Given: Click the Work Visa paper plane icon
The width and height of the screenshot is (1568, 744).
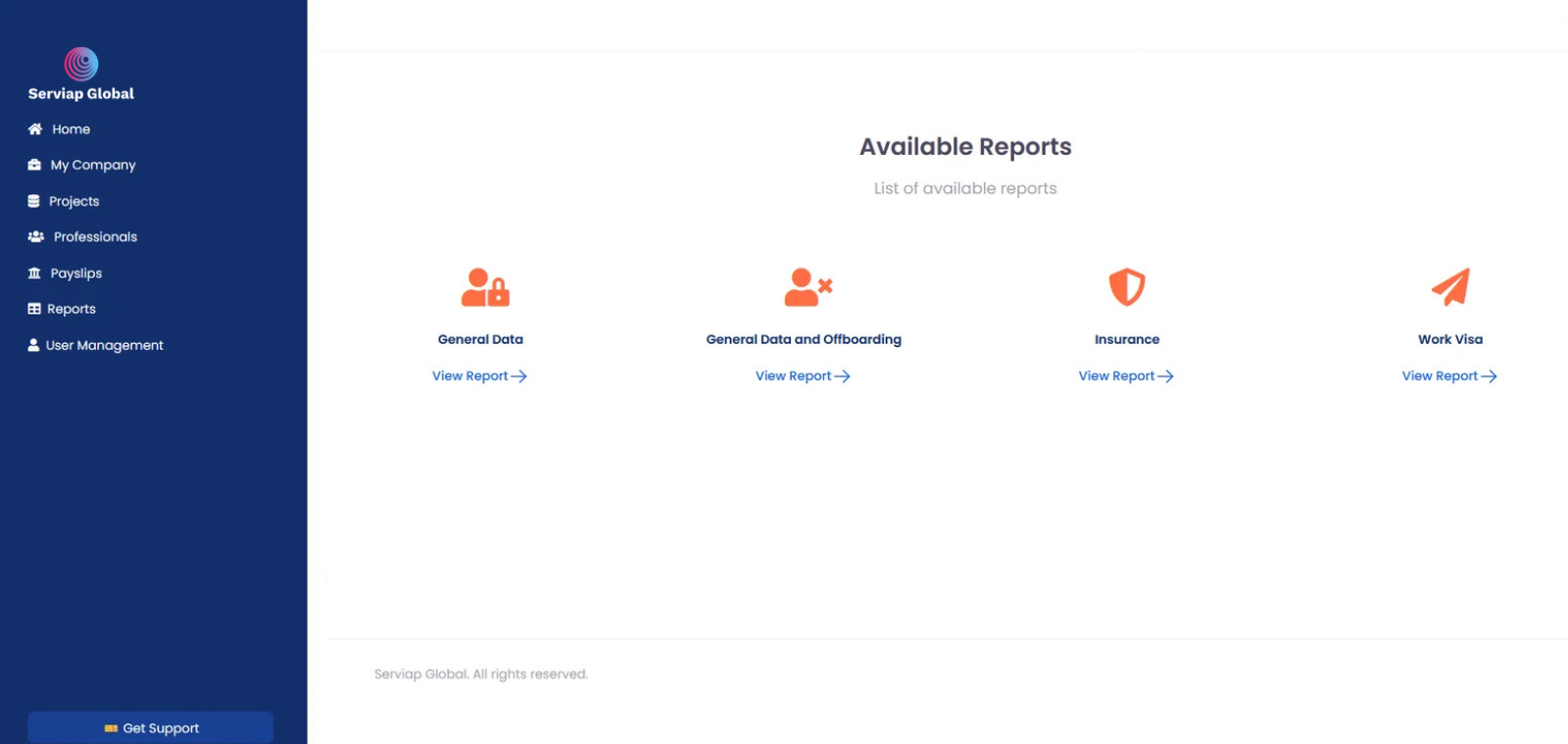Looking at the screenshot, I should click(x=1450, y=287).
